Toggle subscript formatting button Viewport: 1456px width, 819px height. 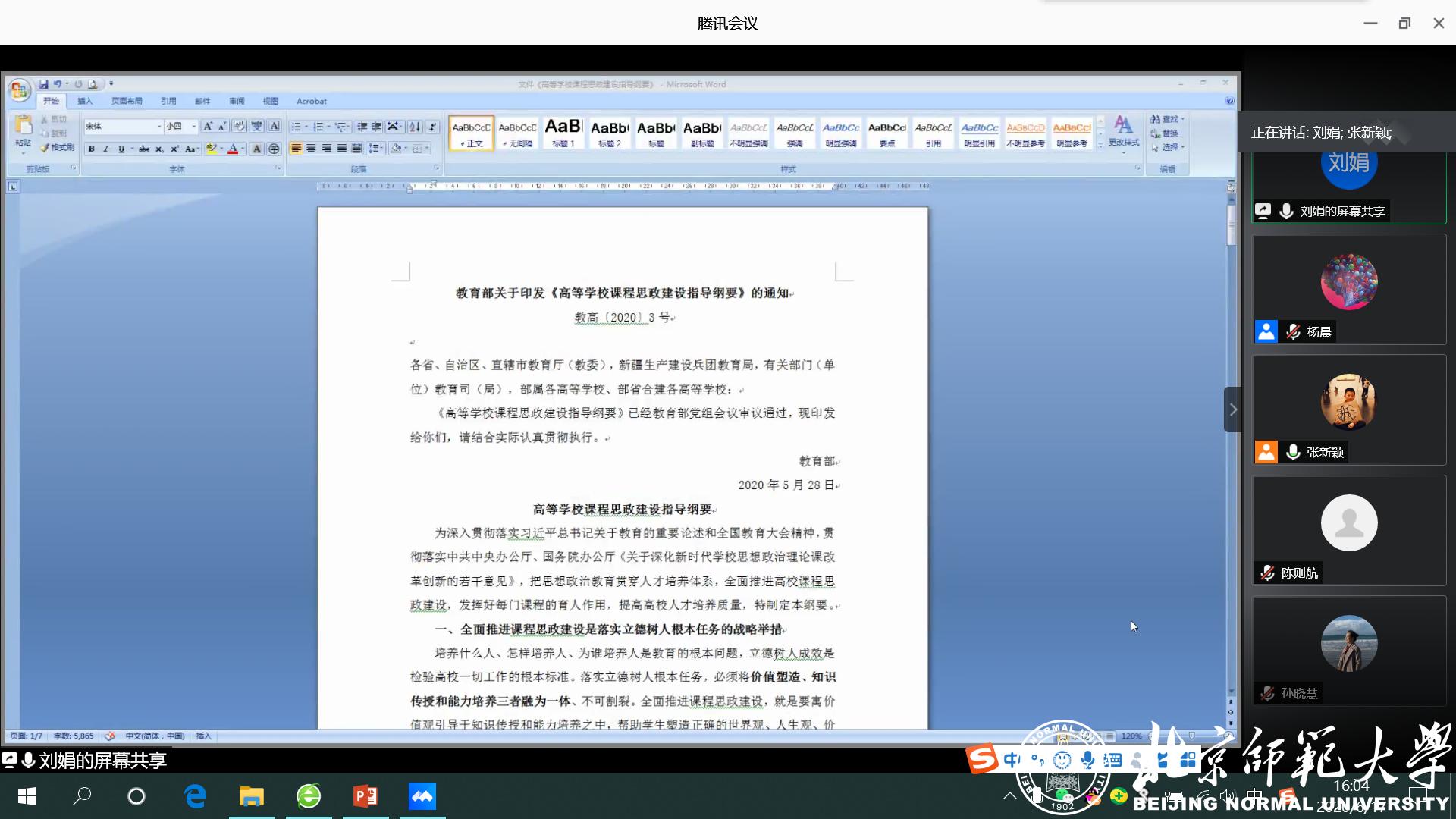(x=159, y=149)
